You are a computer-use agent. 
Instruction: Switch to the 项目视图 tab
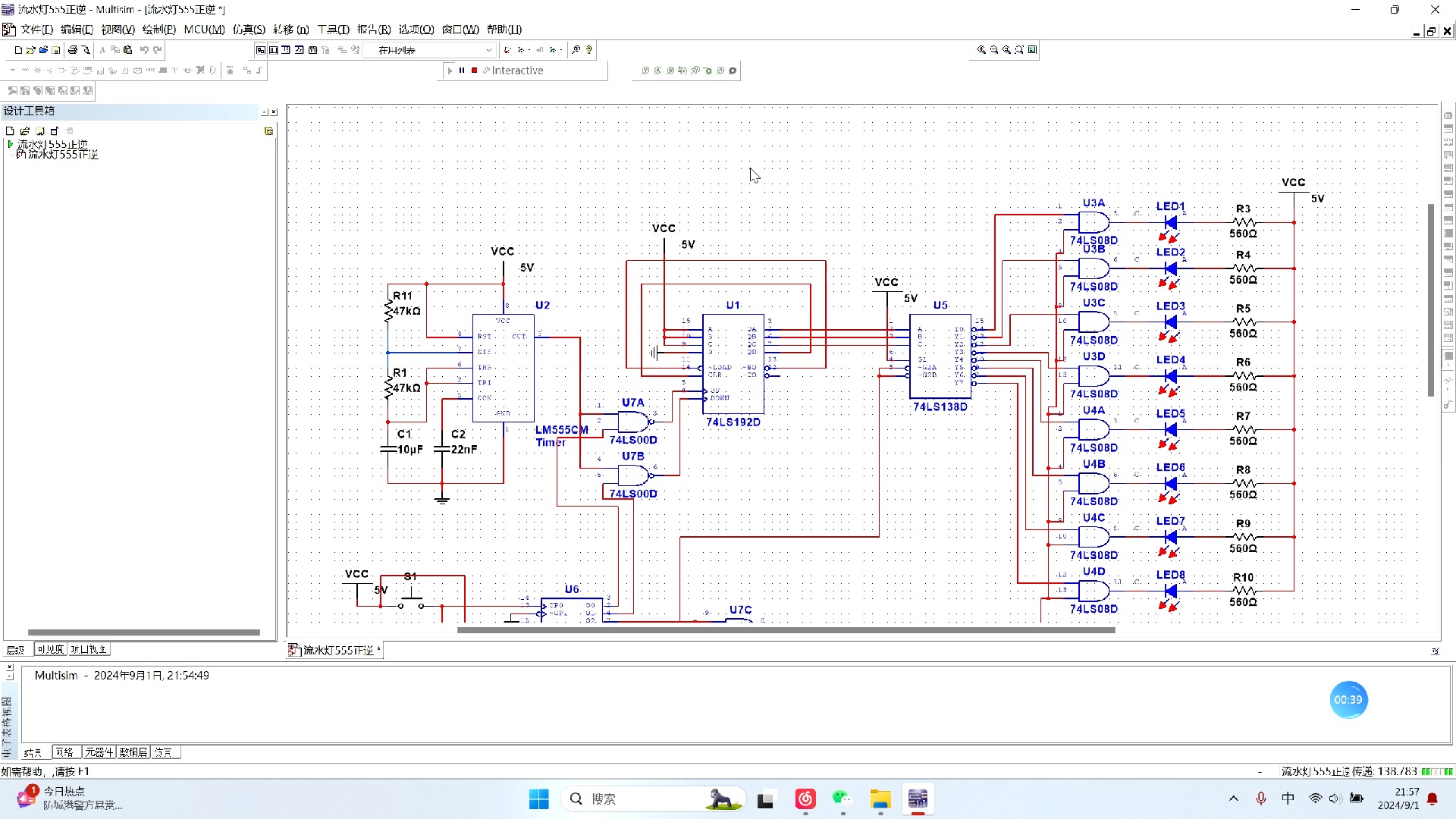[x=89, y=650]
